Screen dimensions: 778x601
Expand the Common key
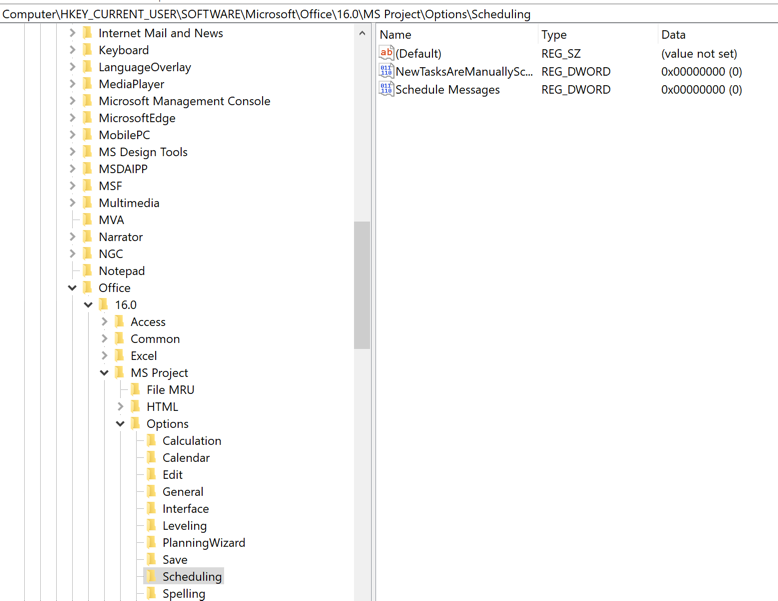click(104, 338)
